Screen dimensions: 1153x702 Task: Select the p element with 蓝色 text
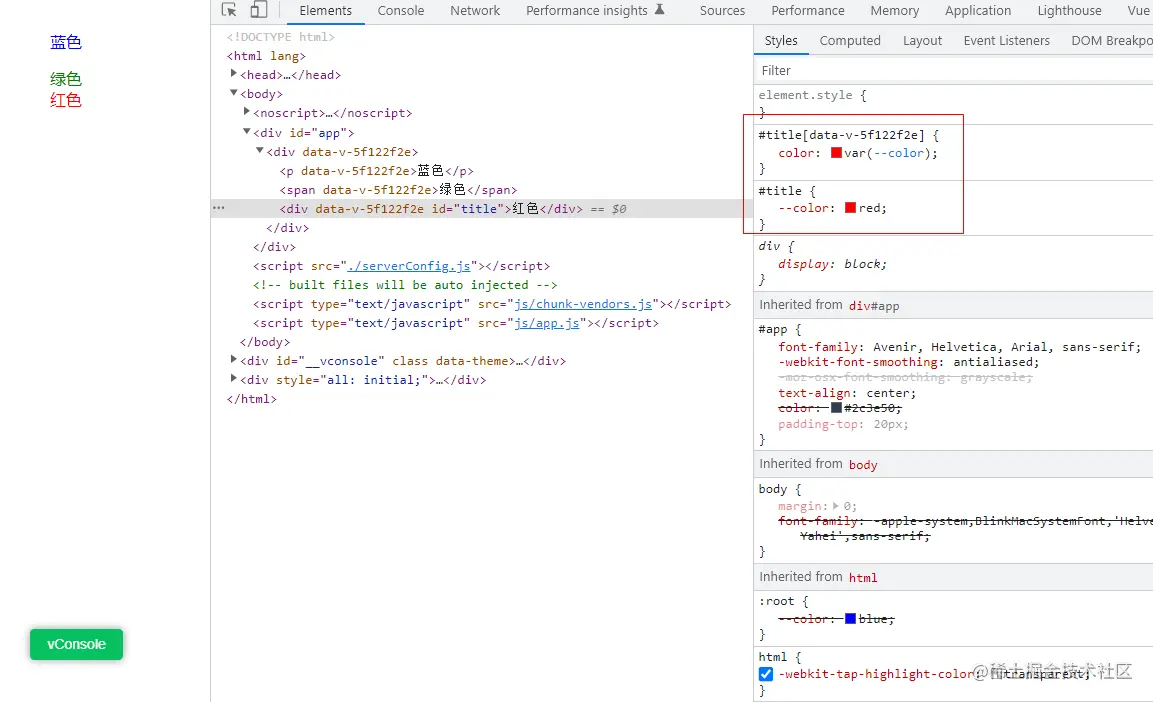[376, 171]
